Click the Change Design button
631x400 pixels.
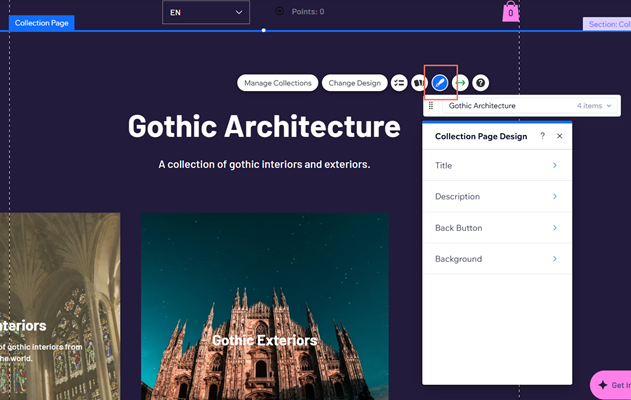click(355, 83)
